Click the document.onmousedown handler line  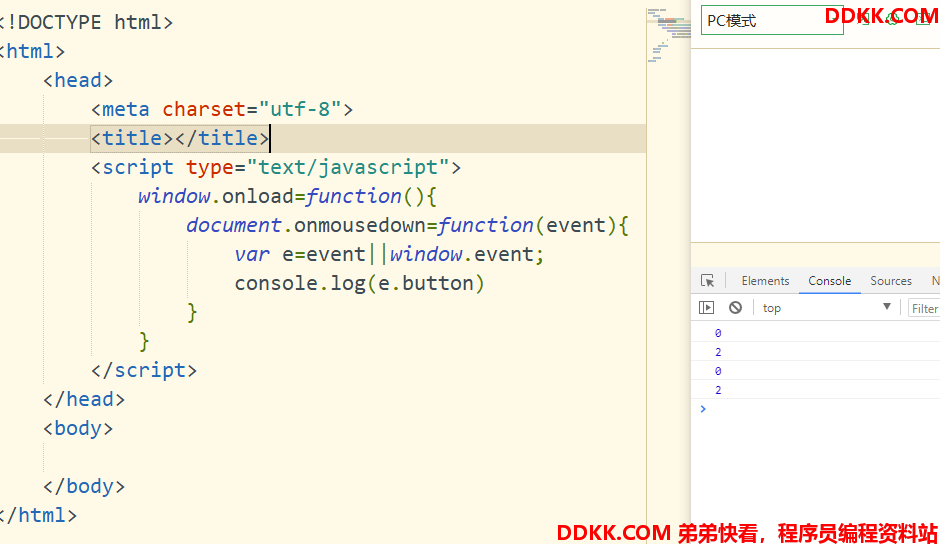(408, 225)
